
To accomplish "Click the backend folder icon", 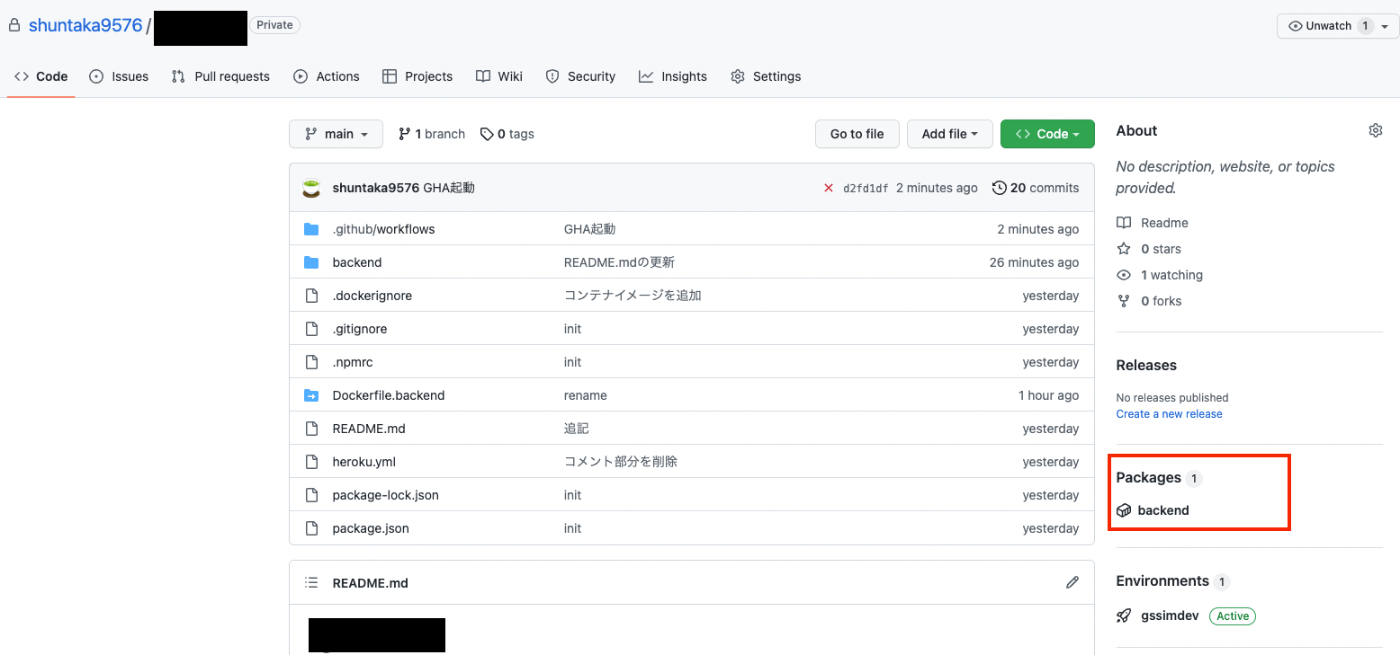I will click(x=311, y=262).
